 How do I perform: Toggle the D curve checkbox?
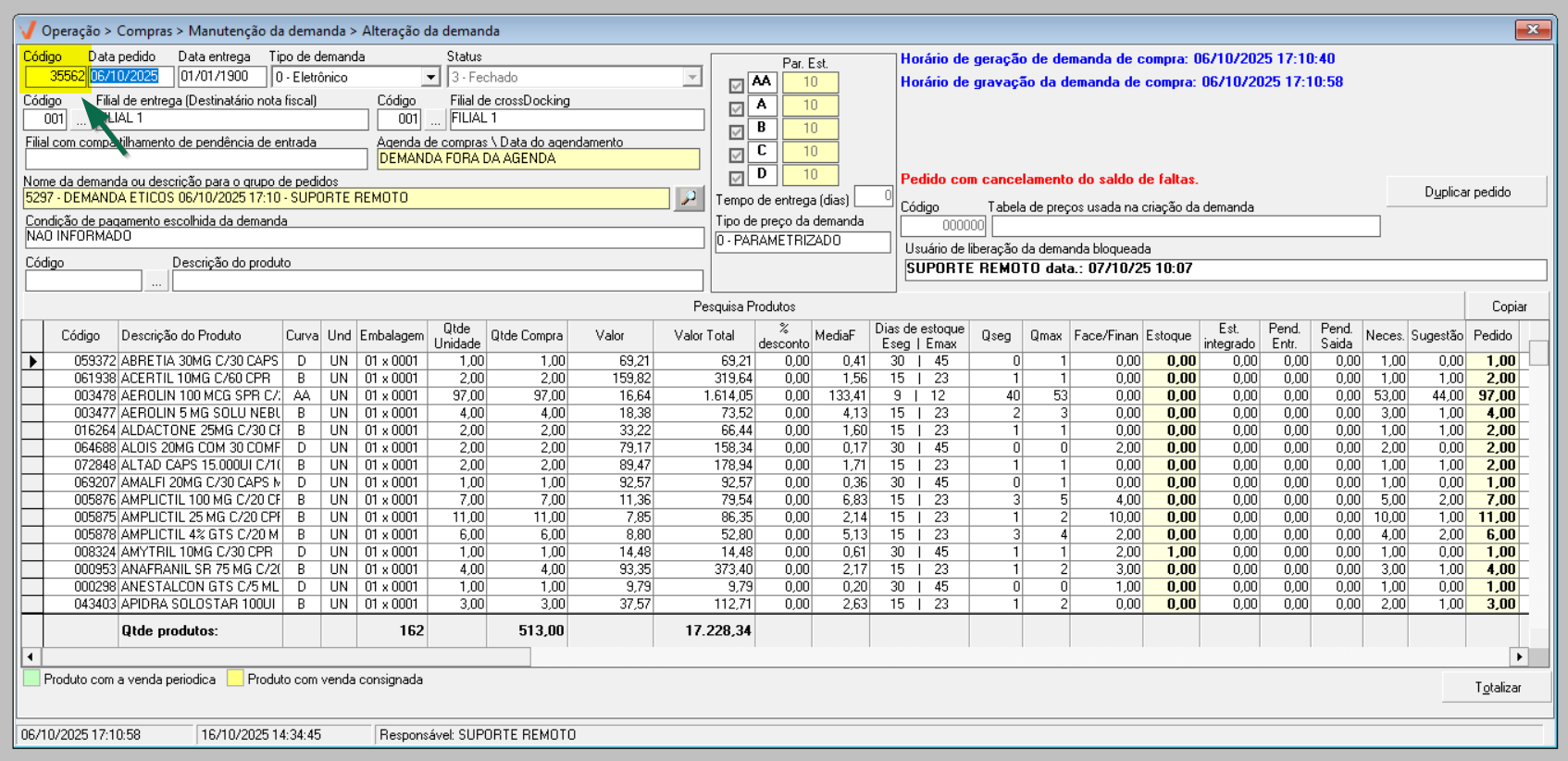[x=736, y=178]
